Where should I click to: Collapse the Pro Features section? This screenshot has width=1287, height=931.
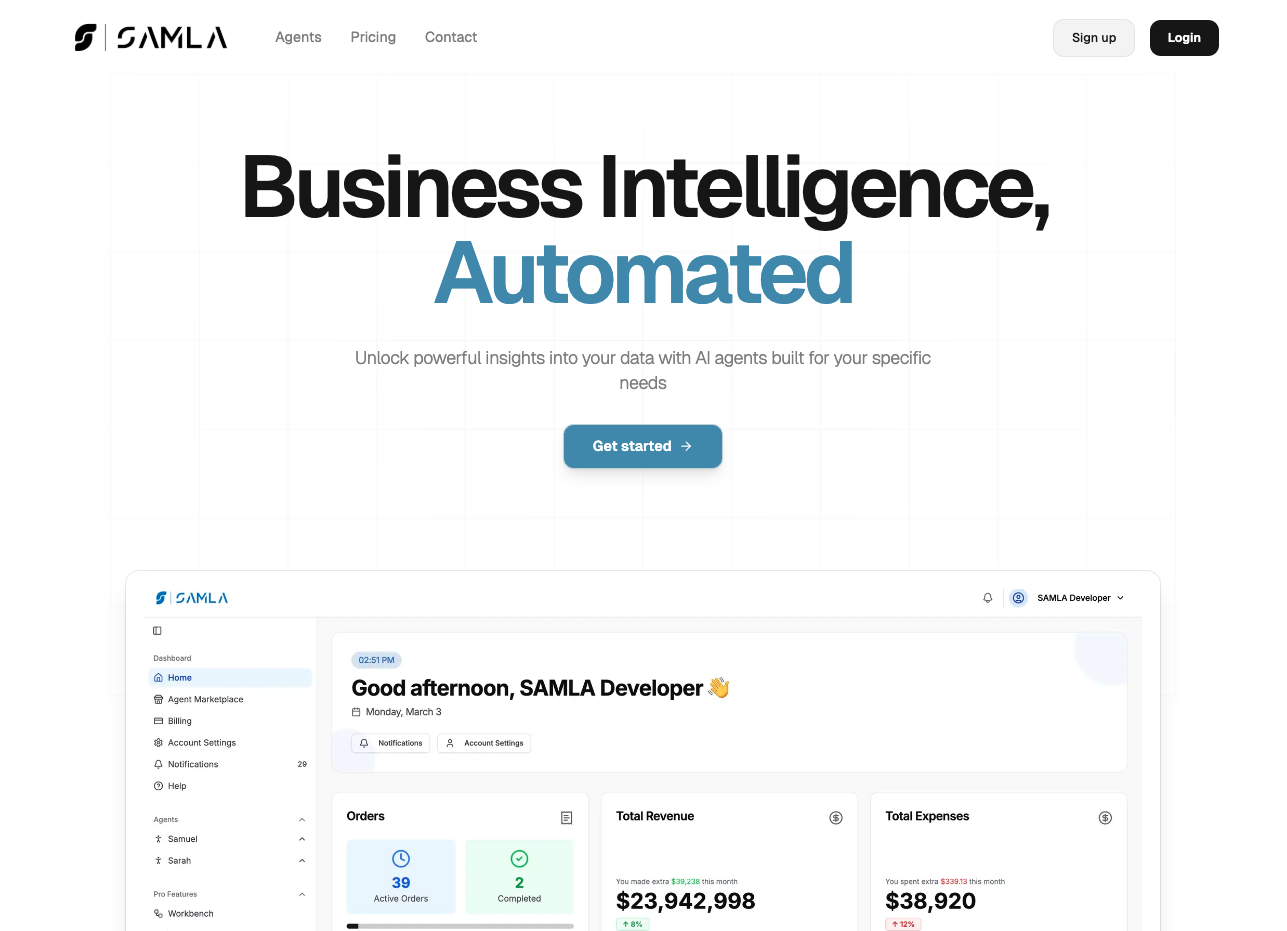click(x=302, y=895)
